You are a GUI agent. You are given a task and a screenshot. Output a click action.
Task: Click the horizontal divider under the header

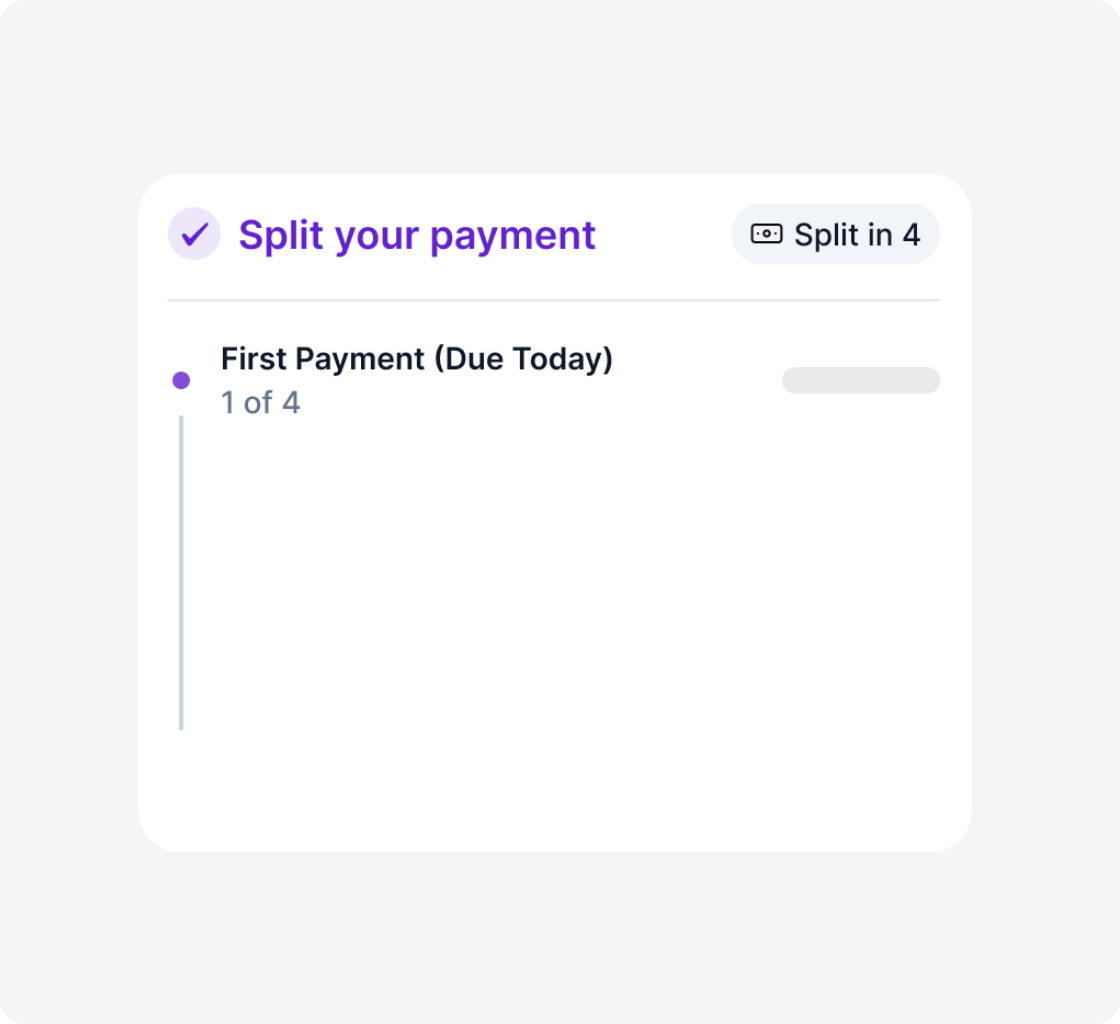coord(553,300)
